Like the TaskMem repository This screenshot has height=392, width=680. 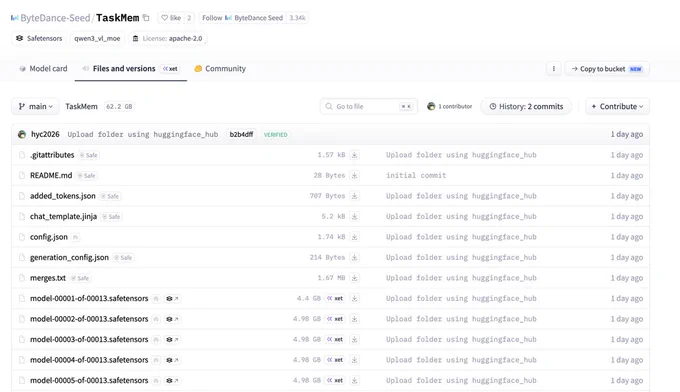tap(171, 18)
